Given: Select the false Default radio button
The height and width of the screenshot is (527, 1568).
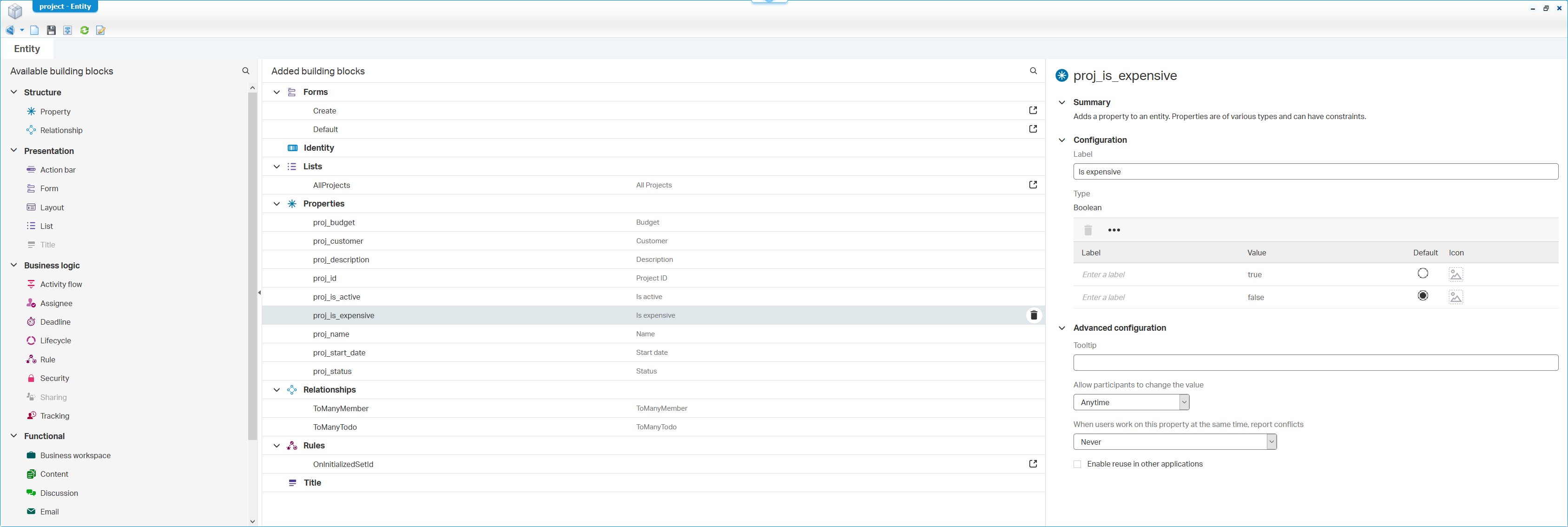Looking at the screenshot, I should (x=1422, y=296).
